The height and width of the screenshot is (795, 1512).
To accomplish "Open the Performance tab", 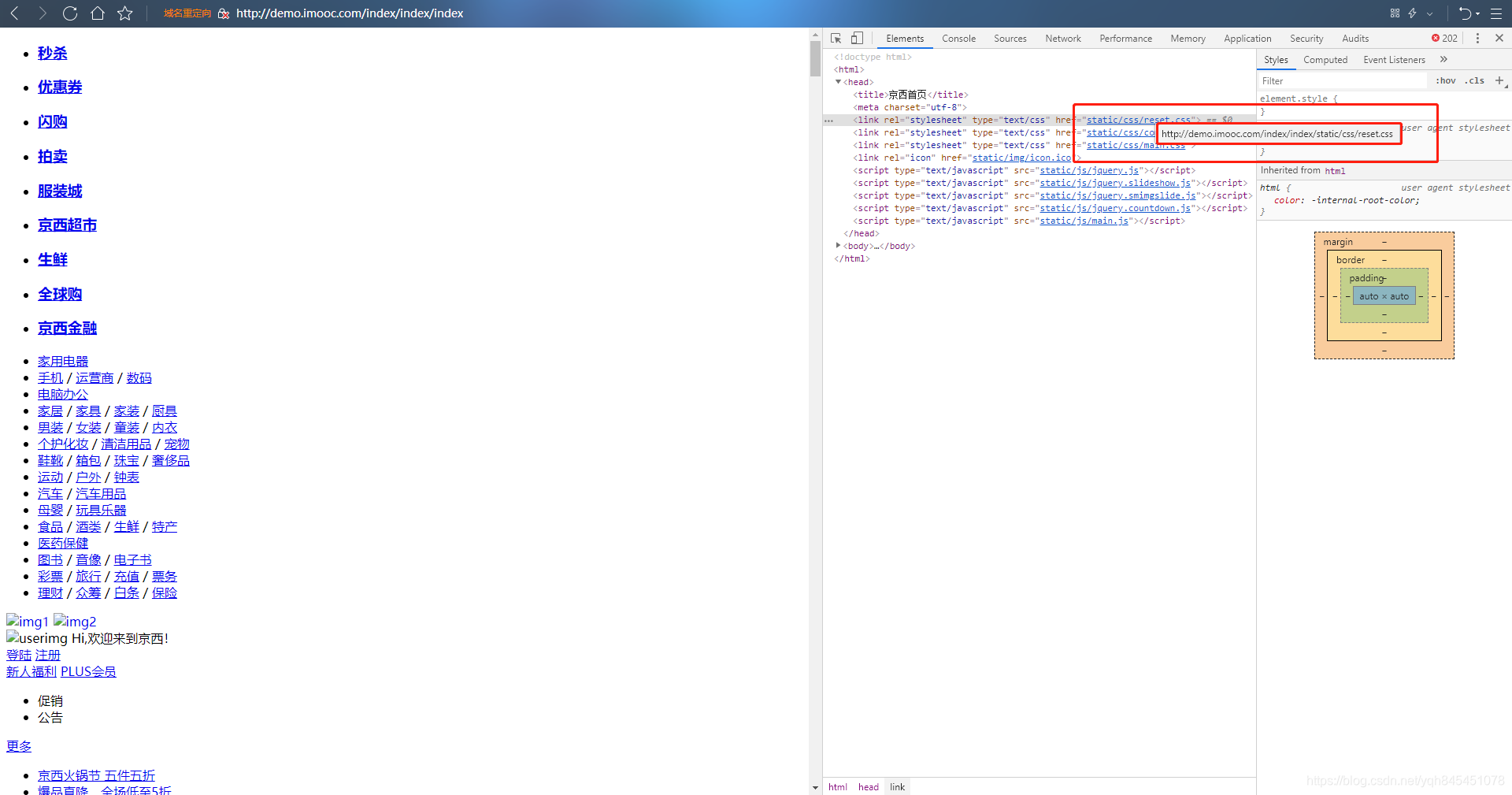I will point(1125,38).
